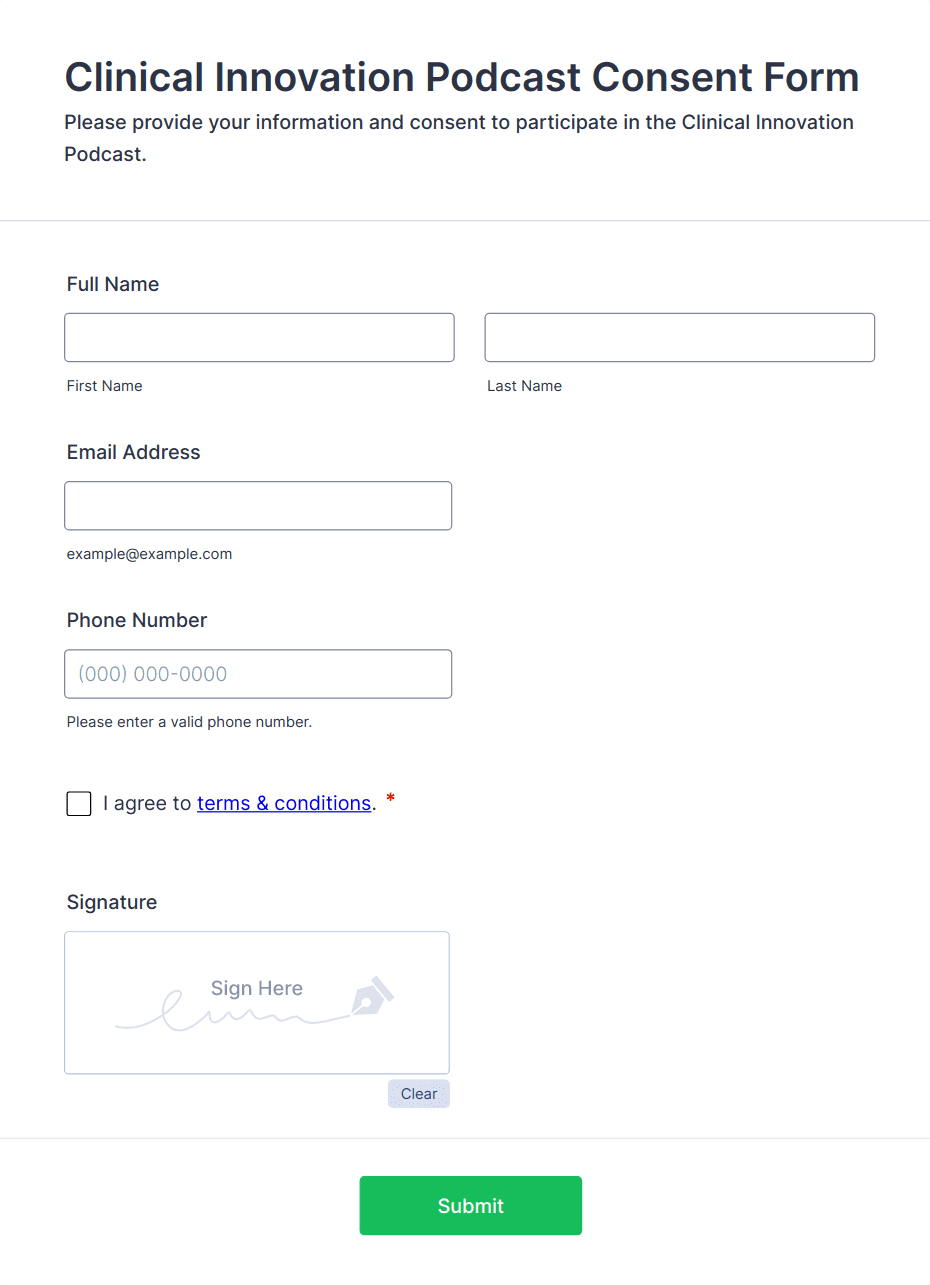930x1285 pixels.
Task: Click the 'Please enter a valid phone number' hint
Action: tap(189, 722)
